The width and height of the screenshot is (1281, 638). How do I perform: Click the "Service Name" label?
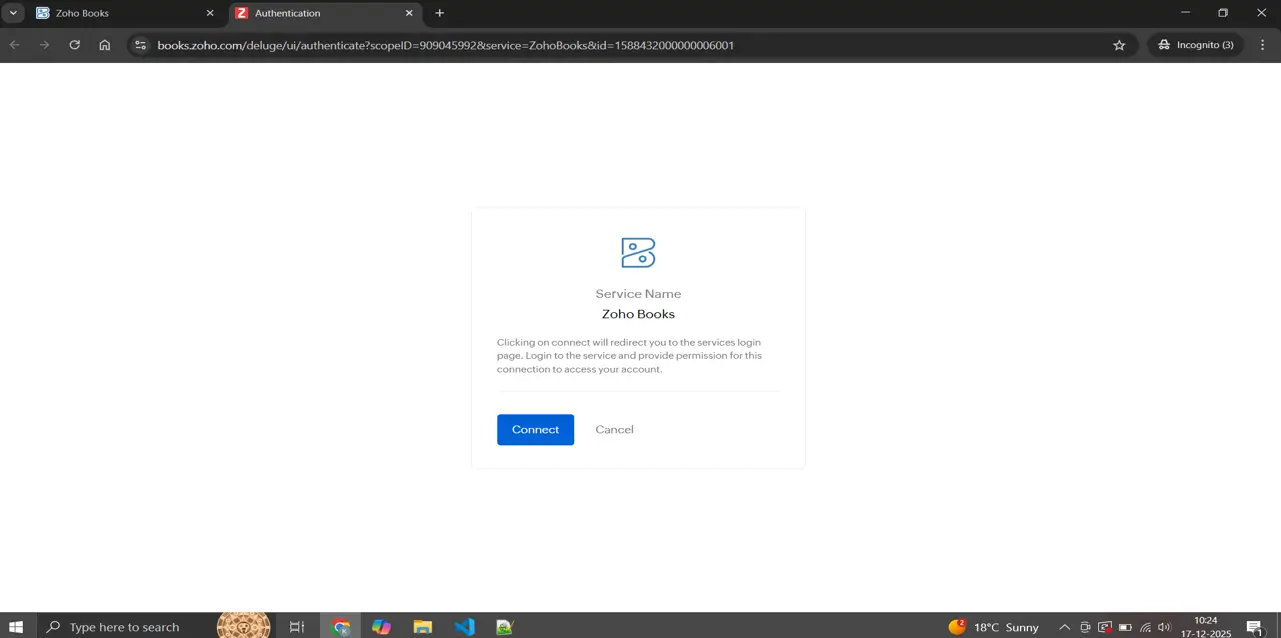click(638, 294)
